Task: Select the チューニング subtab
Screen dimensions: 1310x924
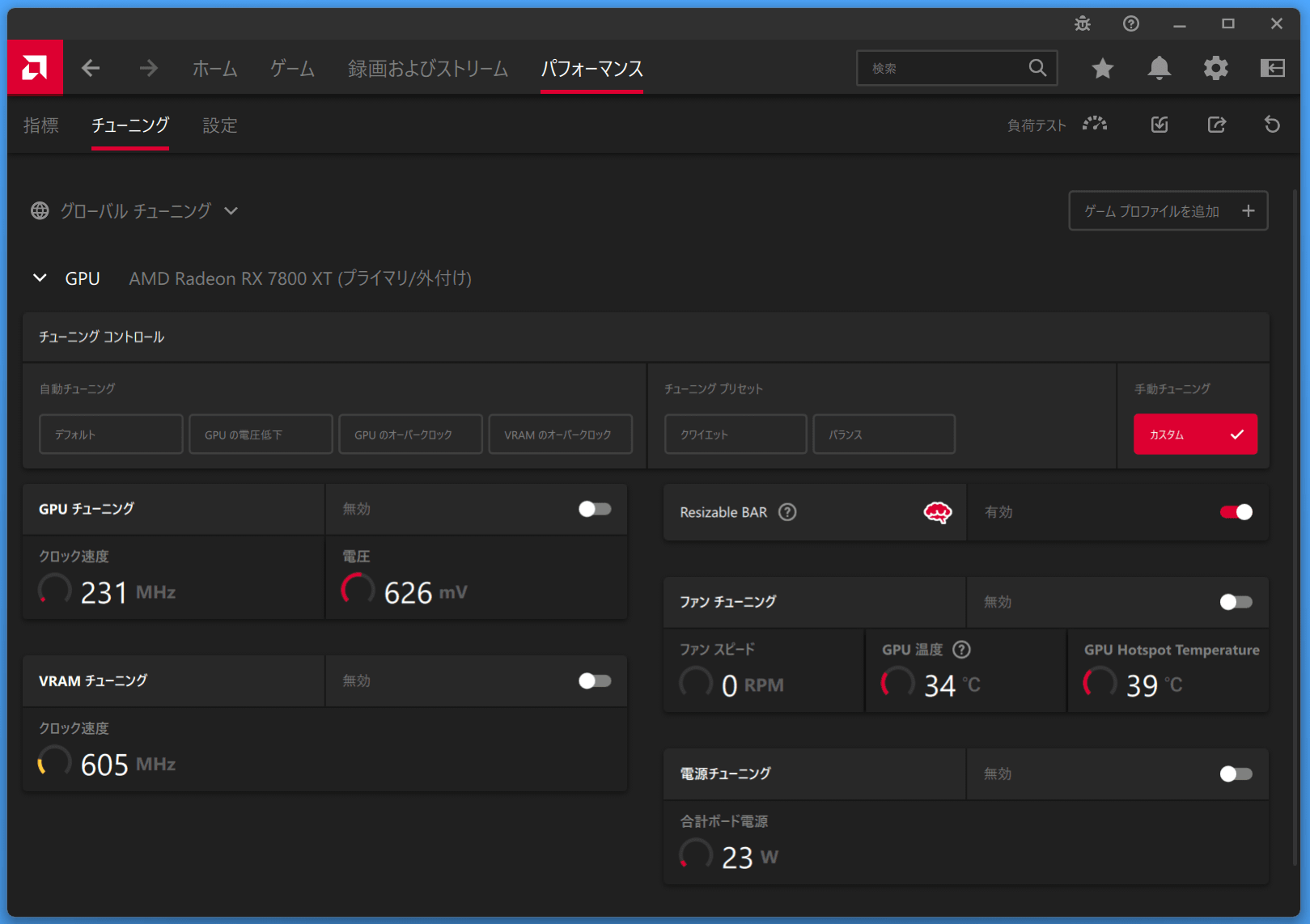Action: (130, 125)
